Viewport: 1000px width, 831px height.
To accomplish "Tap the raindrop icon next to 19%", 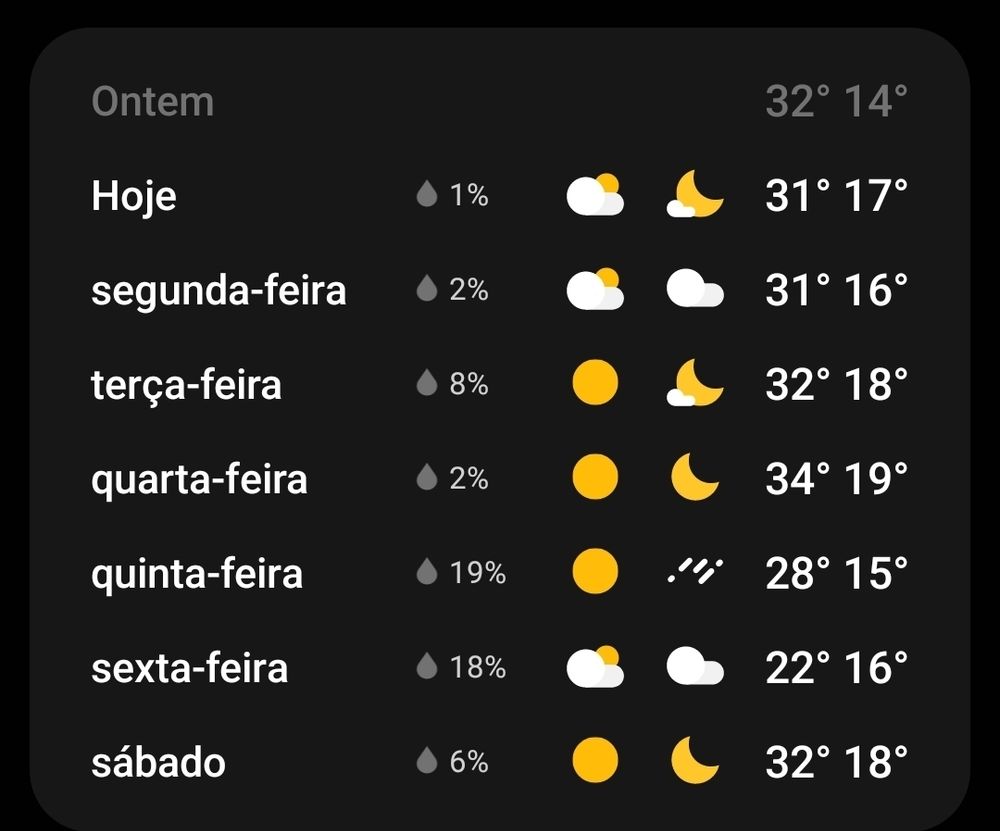I will pyautogui.click(x=427, y=571).
